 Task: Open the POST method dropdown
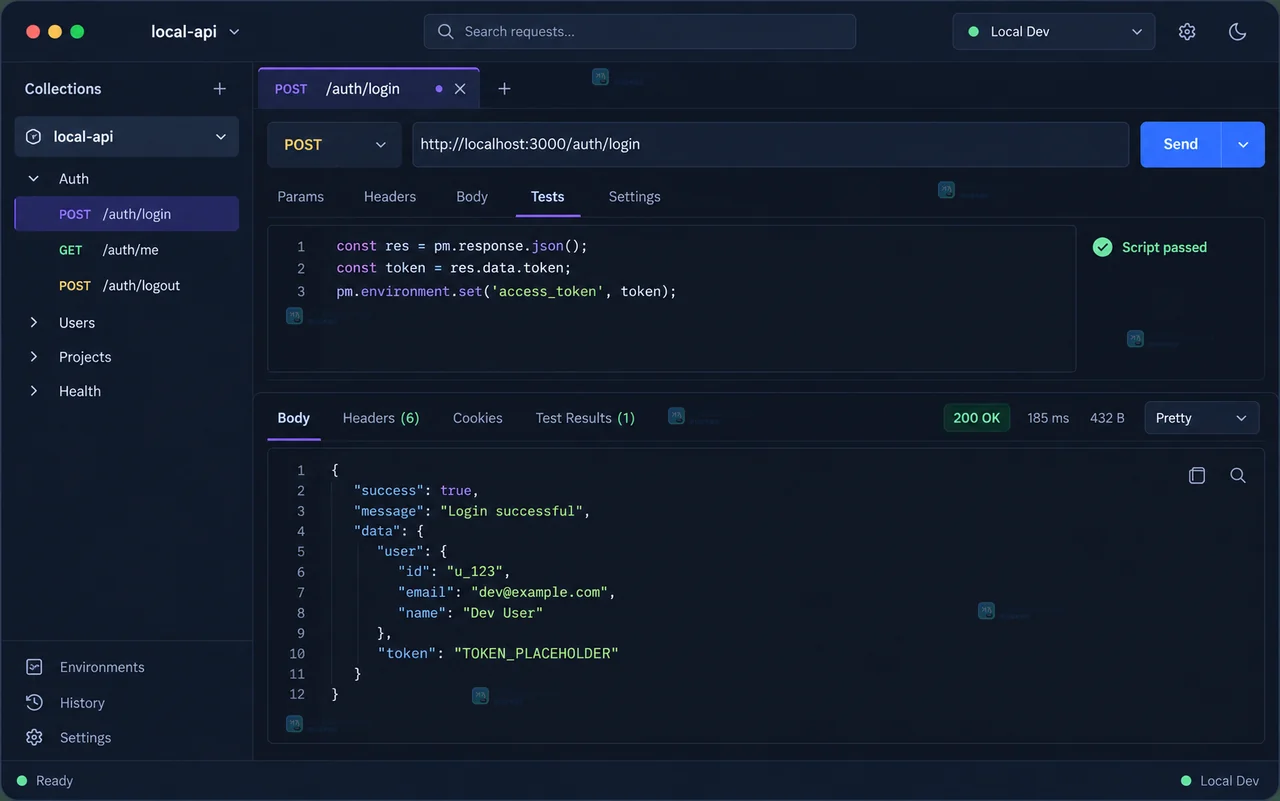click(x=334, y=145)
